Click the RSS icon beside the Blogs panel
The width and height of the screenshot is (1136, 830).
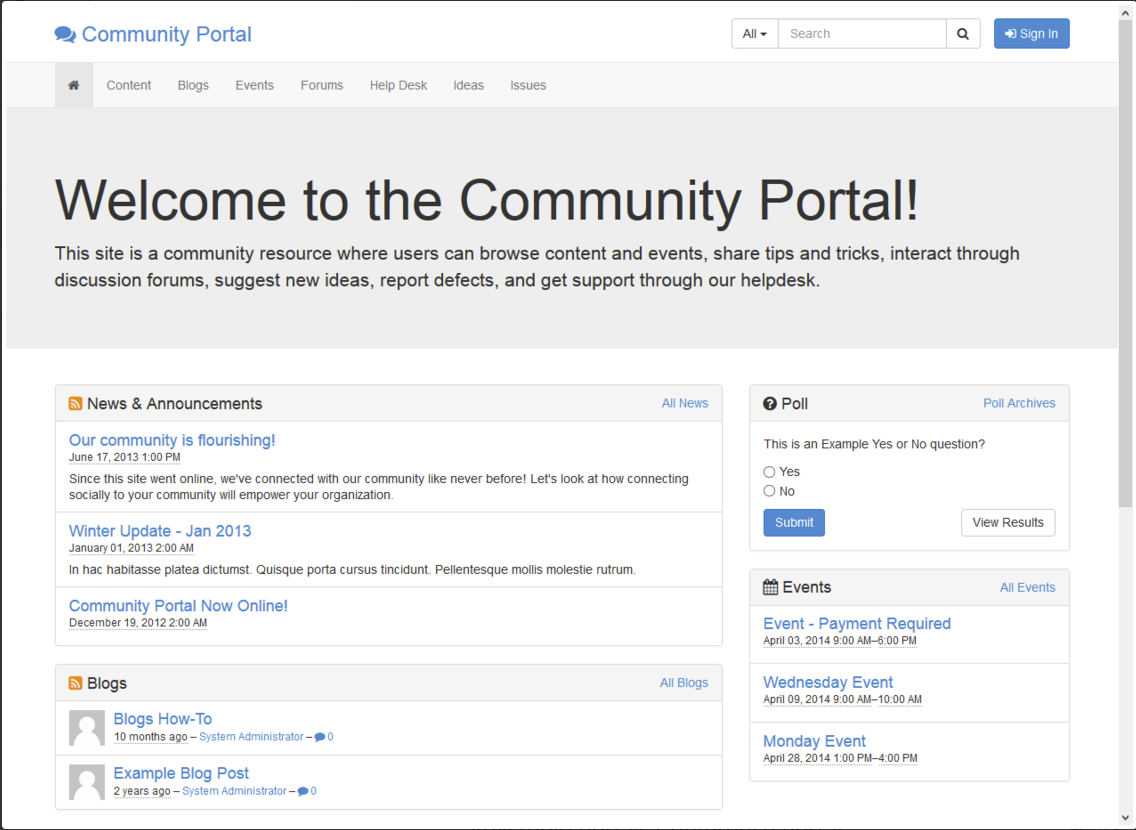point(75,682)
